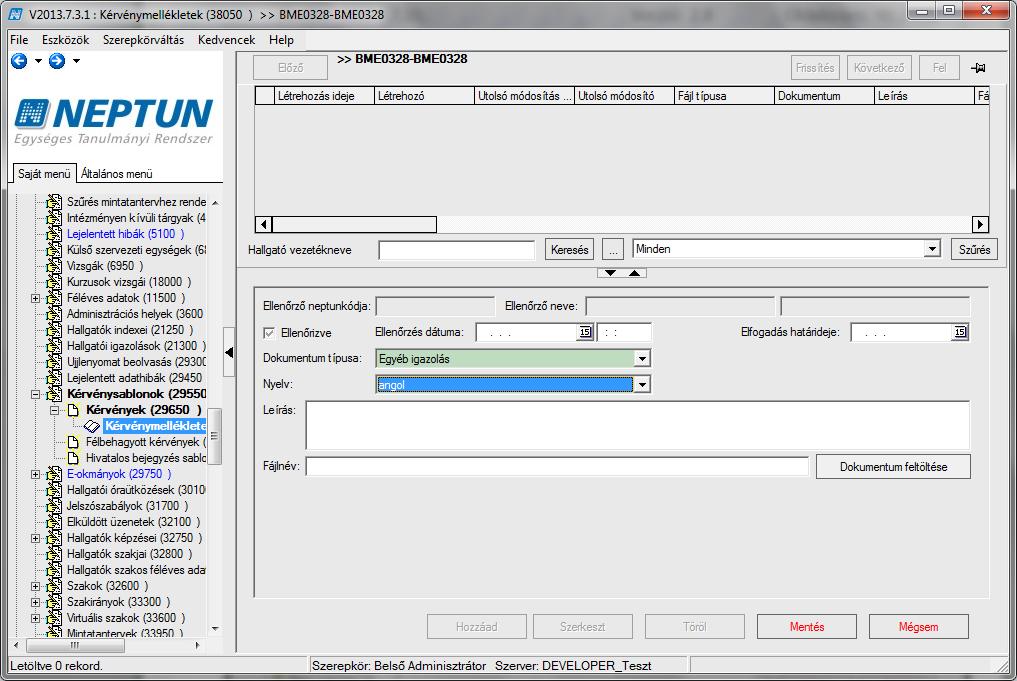This screenshot has height=681, width=1017.
Task: Click the Dokumentum feltöltése button
Action: coord(893,466)
